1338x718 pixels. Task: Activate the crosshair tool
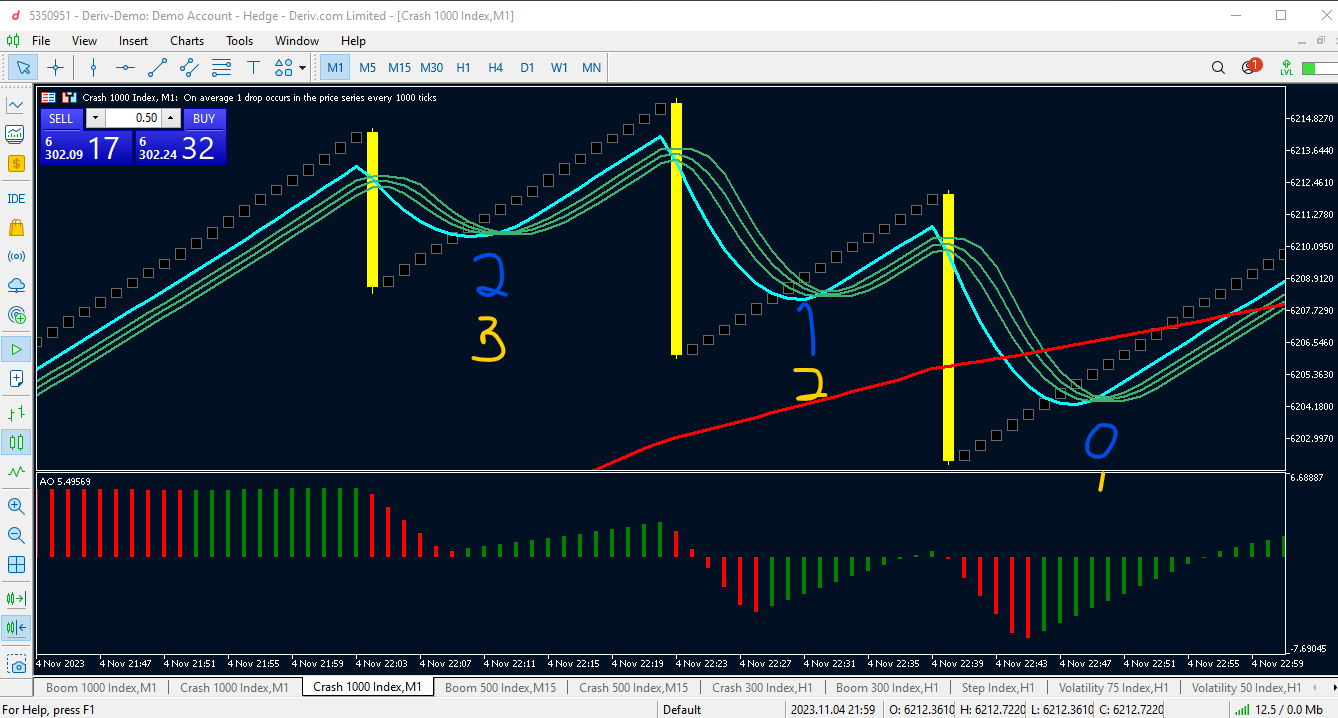tap(55, 68)
